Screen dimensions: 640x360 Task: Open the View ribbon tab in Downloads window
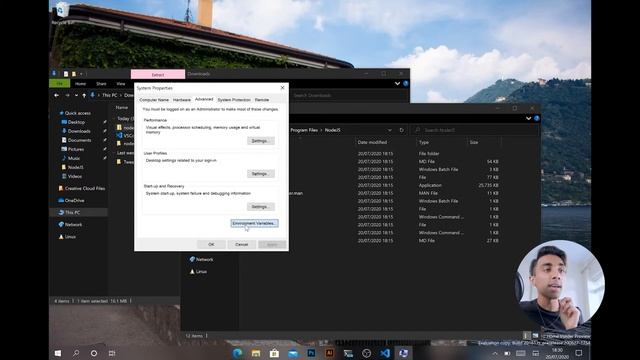tap(121, 84)
